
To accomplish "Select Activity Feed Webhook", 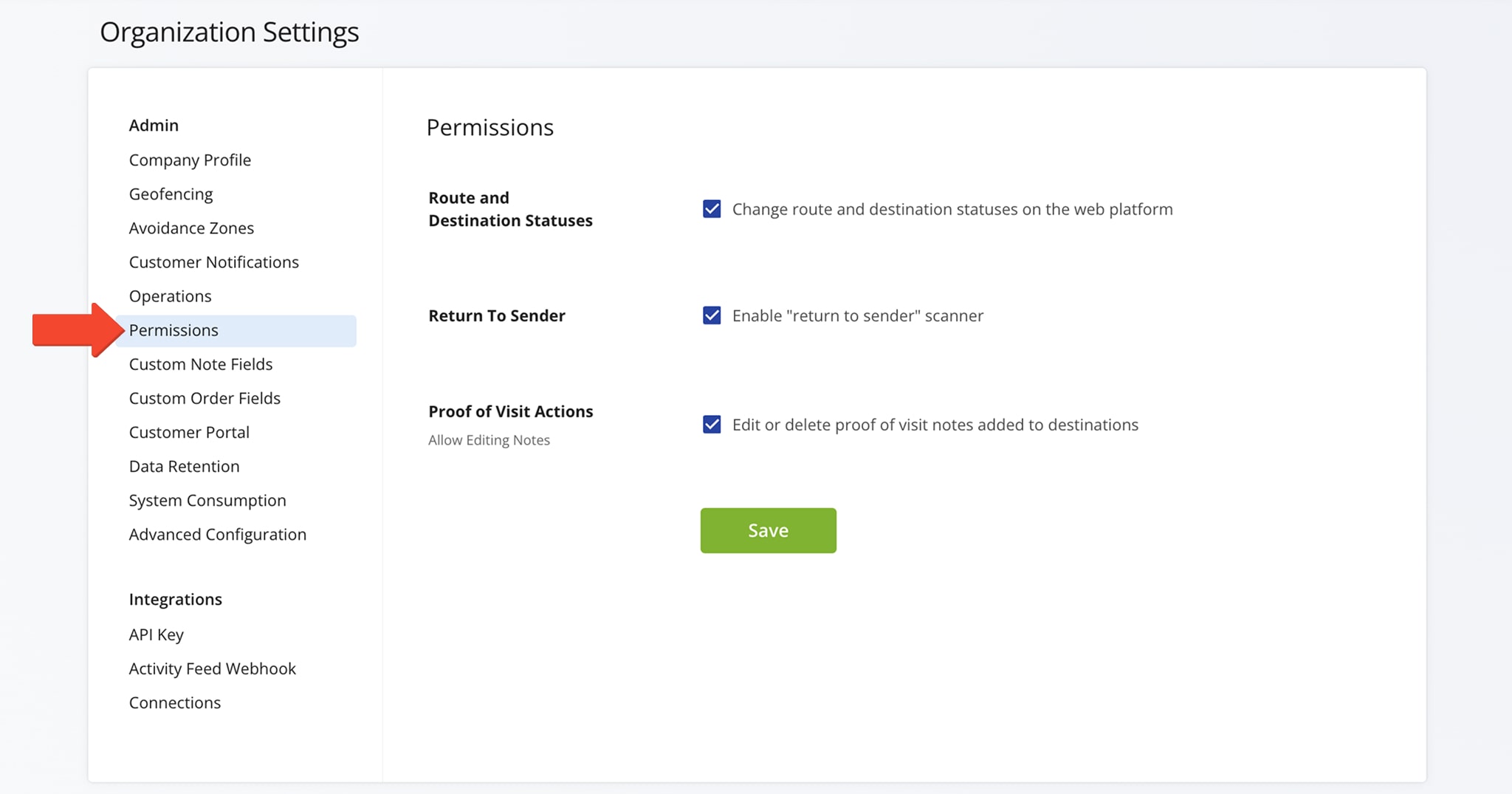I will click(x=212, y=668).
